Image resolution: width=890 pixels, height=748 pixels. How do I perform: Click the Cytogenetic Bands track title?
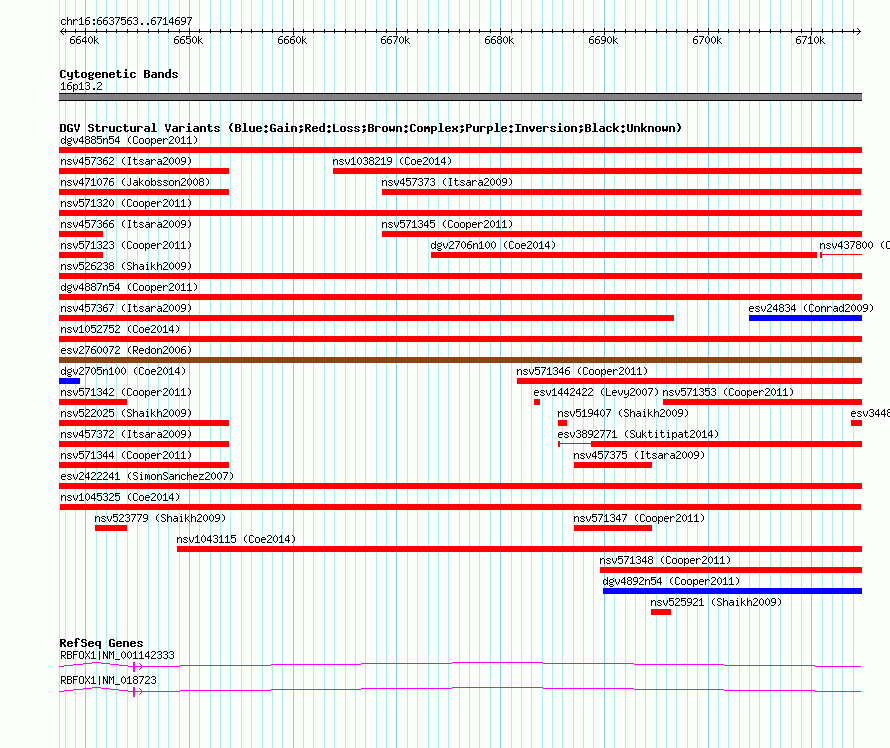point(119,74)
